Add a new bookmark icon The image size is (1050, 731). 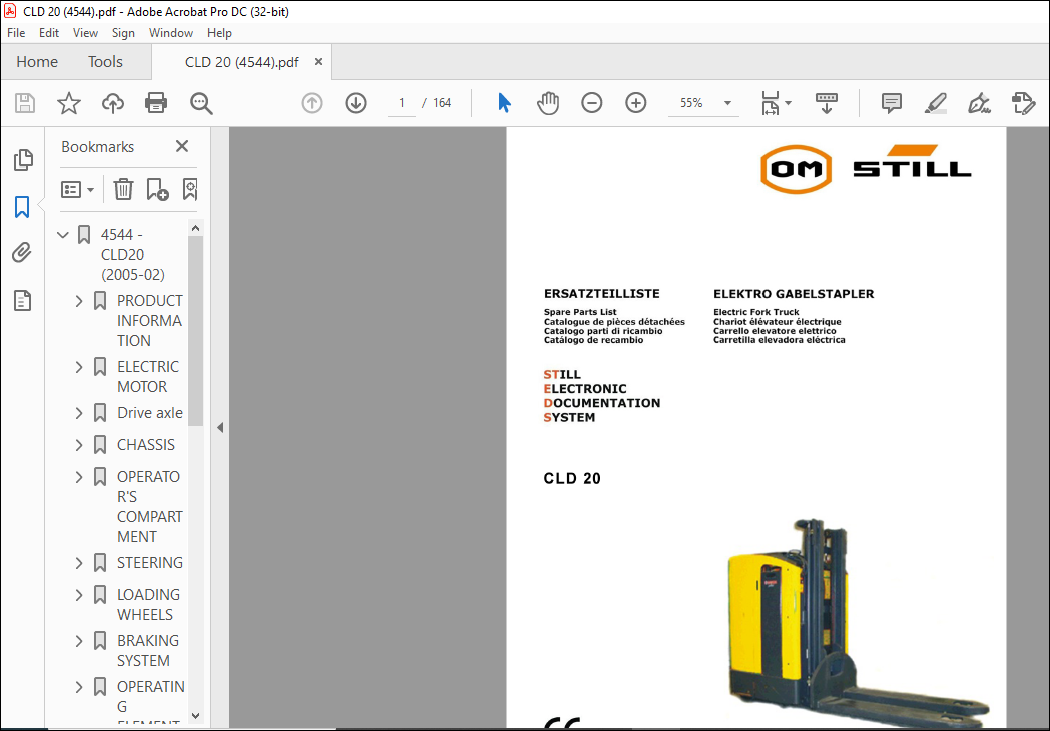(157, 189)
